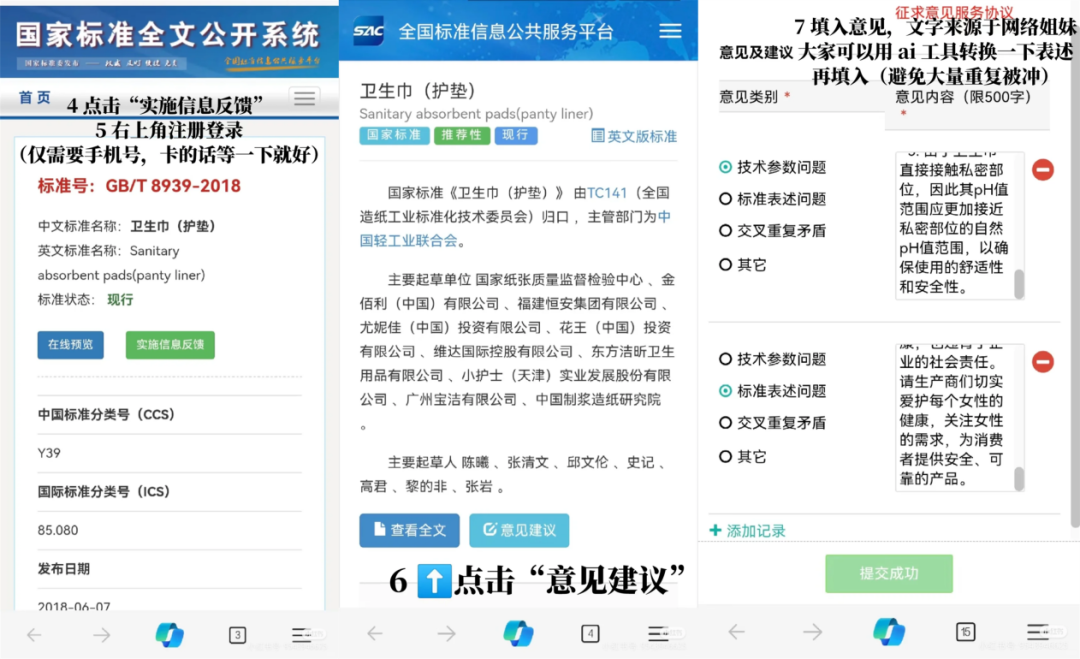The height and width of the screenshot is (659, 1080).
Task: Click the 意见建议 button
Action: coord(519,530)
